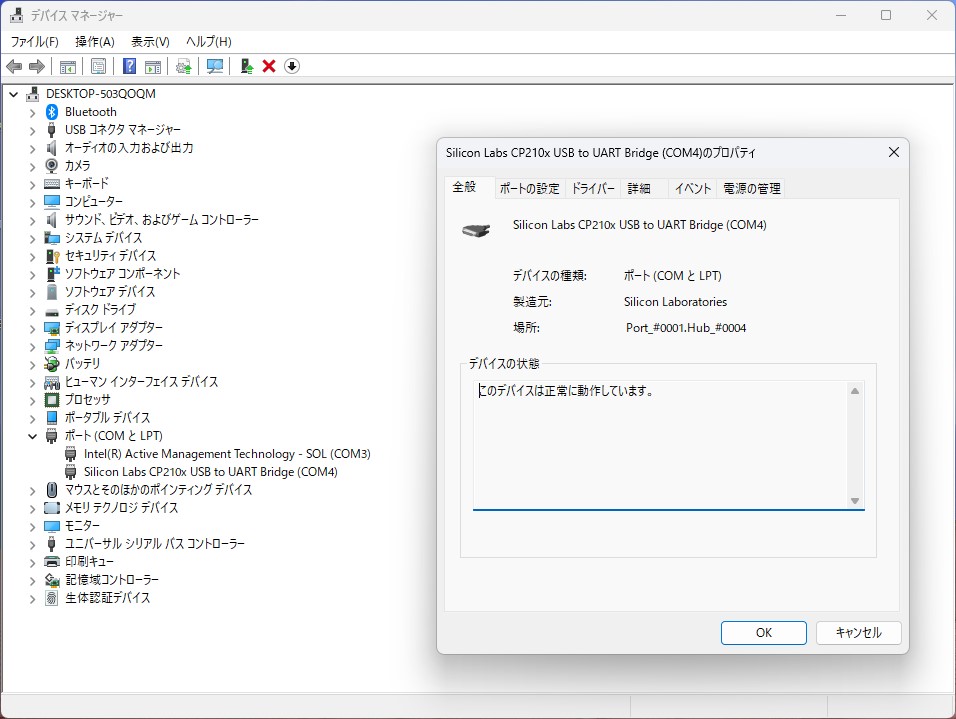Click the Help question mark toolbar icon

coord(129,66)
